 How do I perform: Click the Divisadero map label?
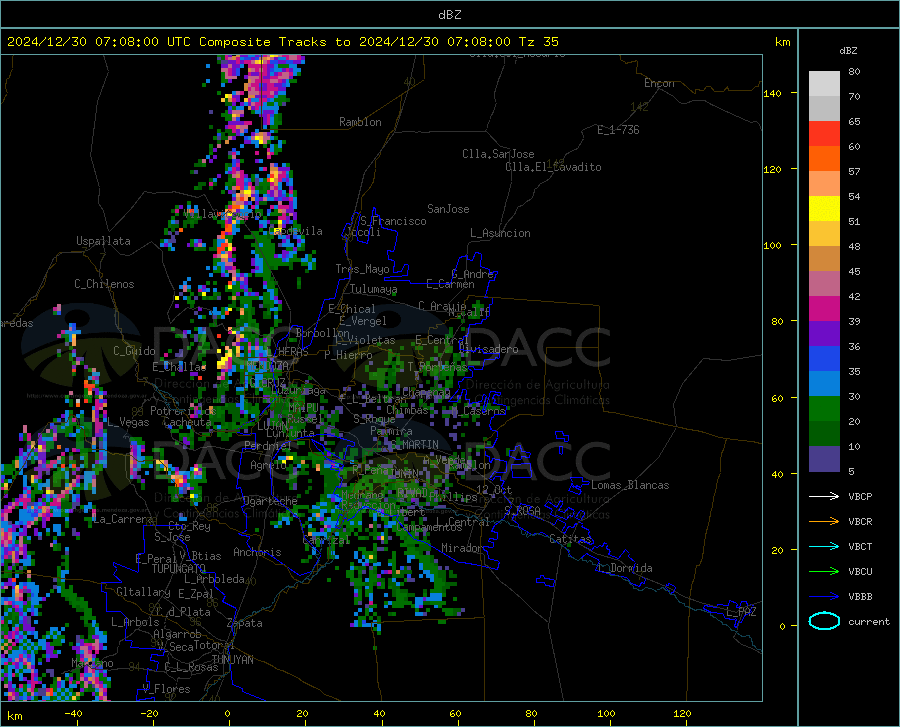pos(489,349)
